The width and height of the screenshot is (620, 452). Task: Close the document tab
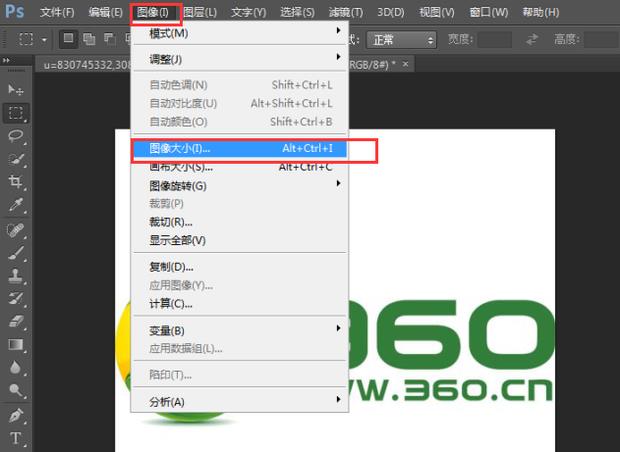pyautogui.click(x=405, y=64)
